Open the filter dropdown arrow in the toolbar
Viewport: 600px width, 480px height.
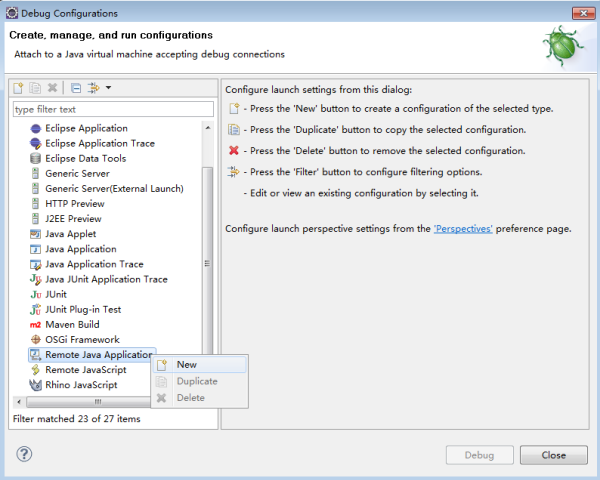click(109, 88)
